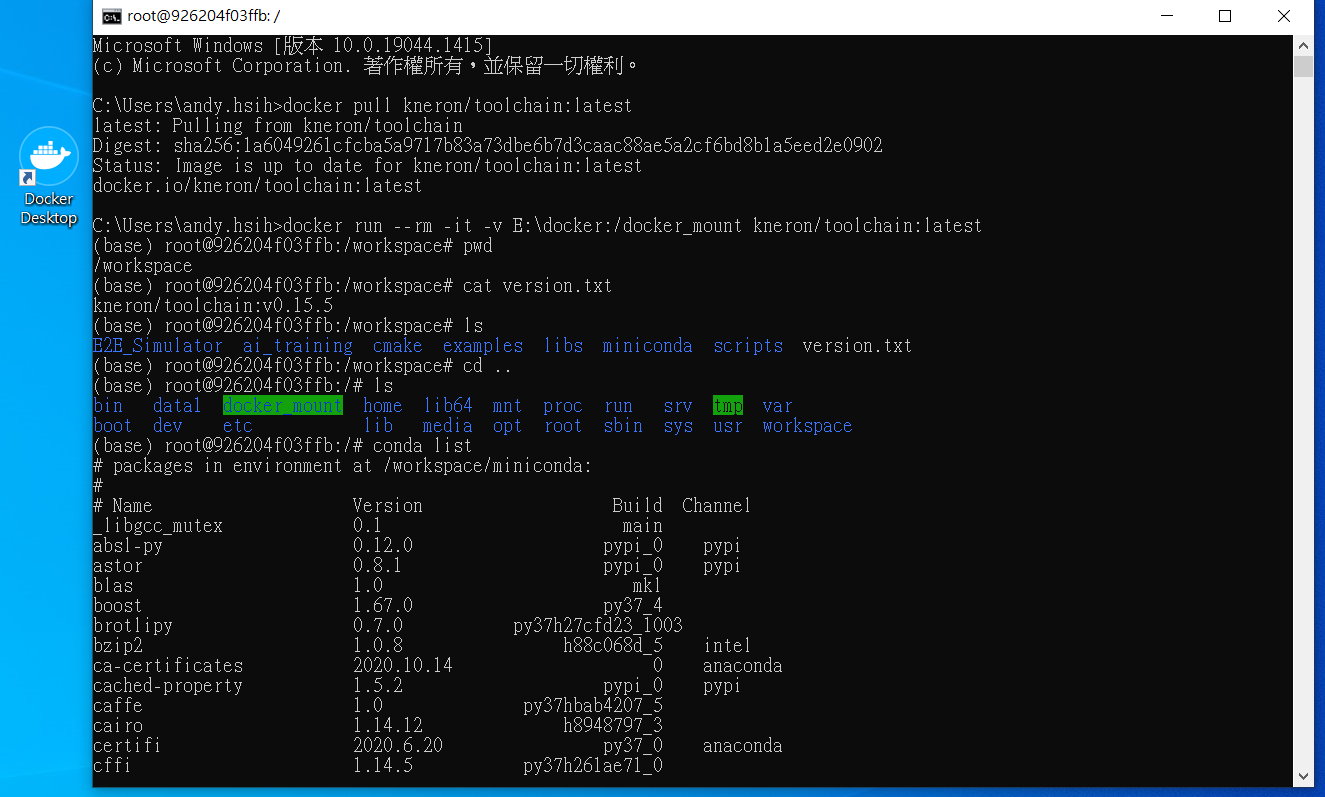Click the 'Version' column header
This screenshot has width=1325, height=797.
(388, 505)
